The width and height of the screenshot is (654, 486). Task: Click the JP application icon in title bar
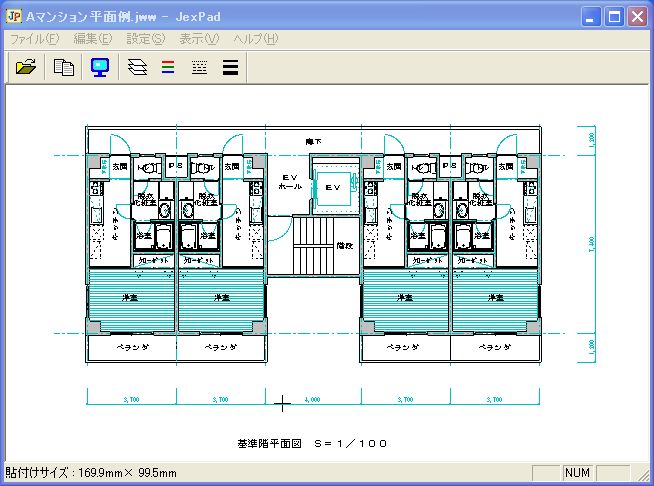15,17
